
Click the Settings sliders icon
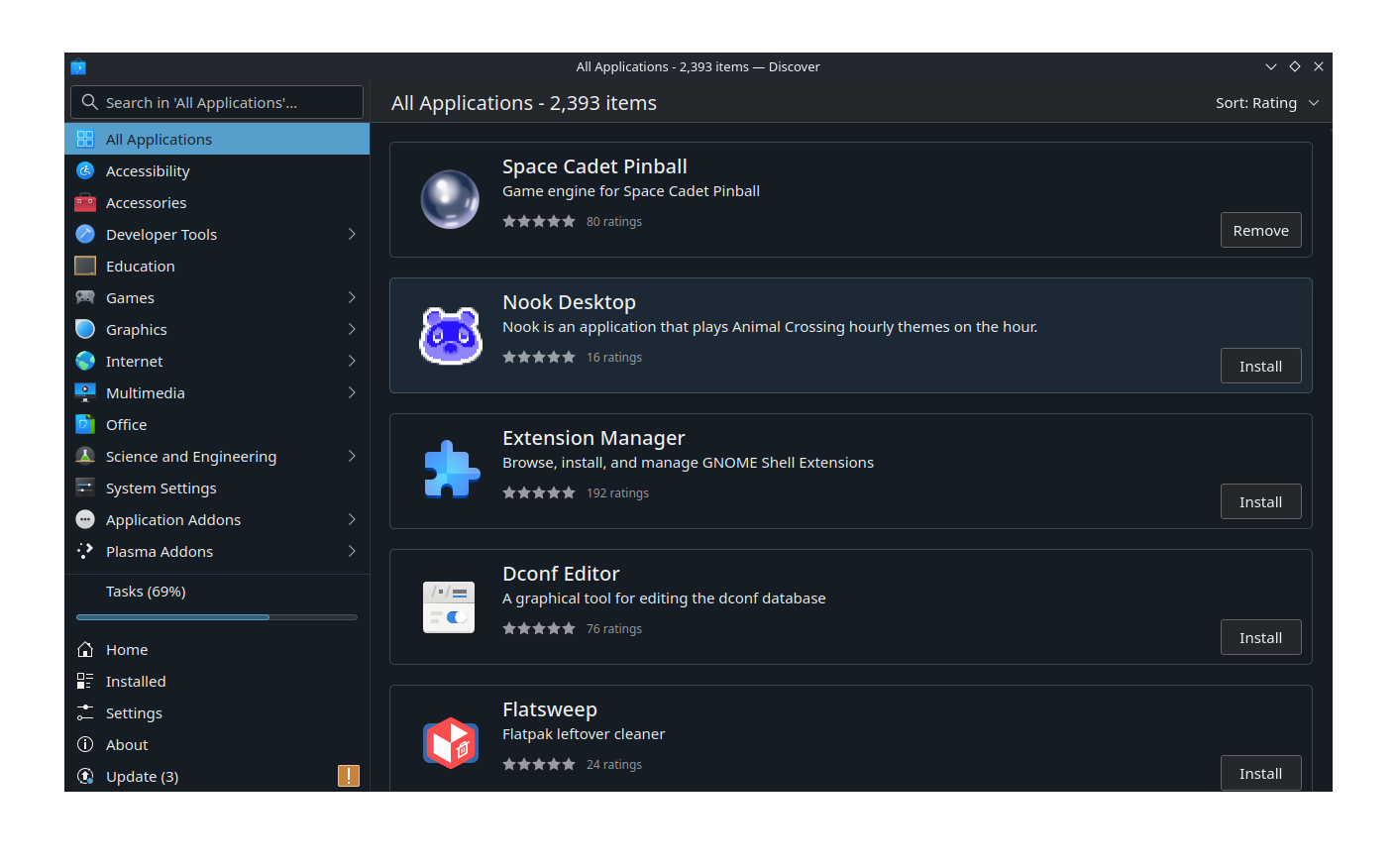point(85,712)
